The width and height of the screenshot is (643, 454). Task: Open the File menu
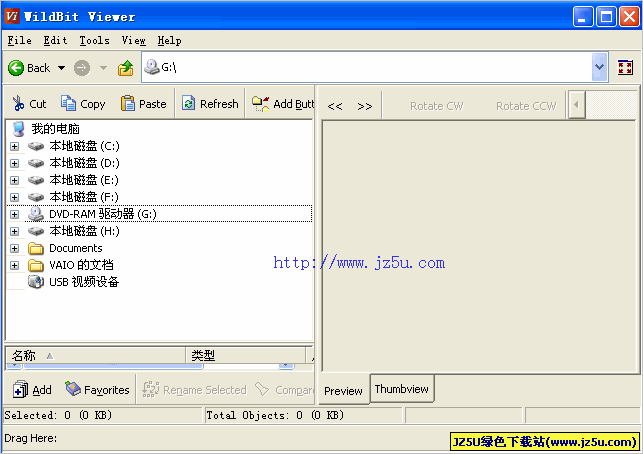(x=19, y=41)
